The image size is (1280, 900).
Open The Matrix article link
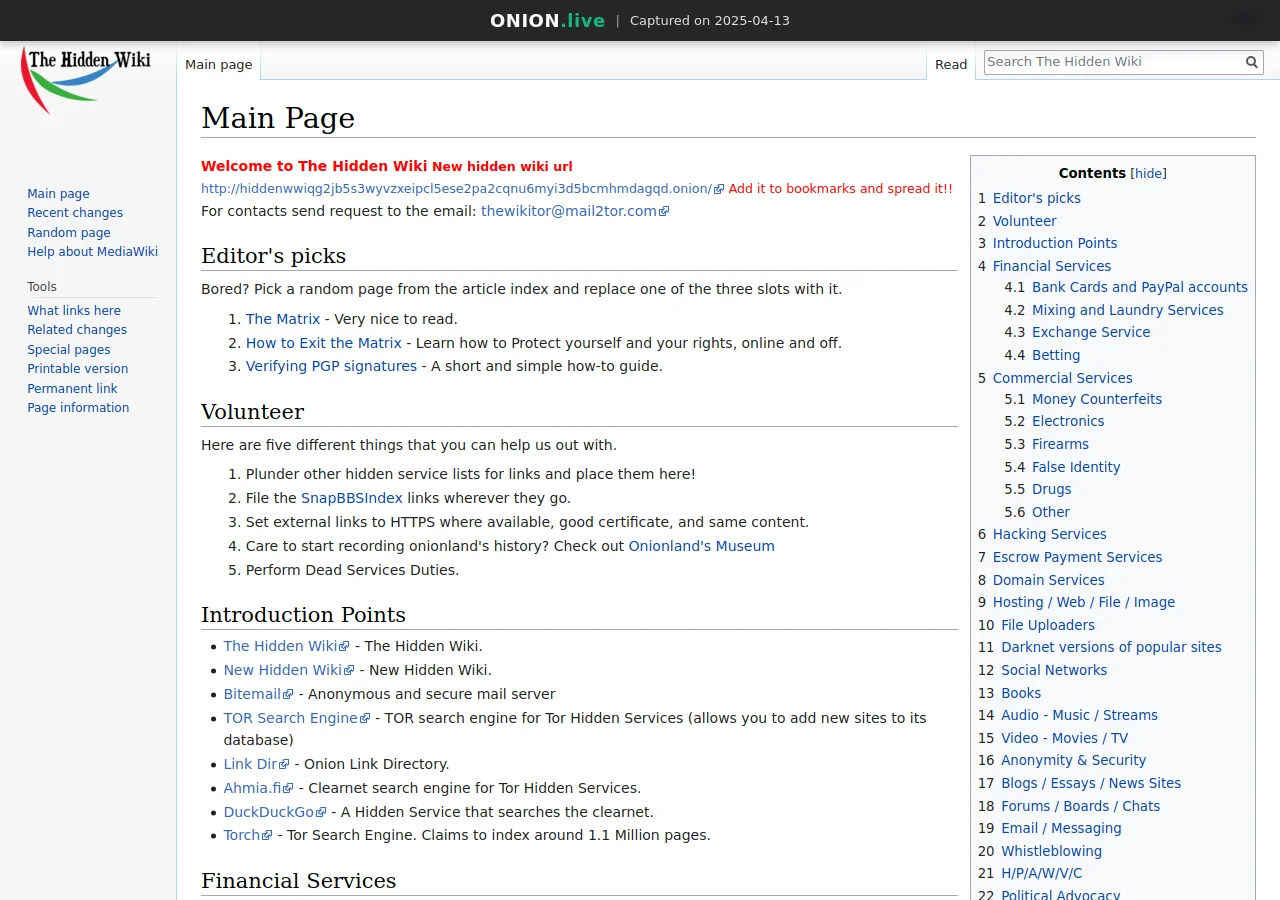click(x=283, y=318)
